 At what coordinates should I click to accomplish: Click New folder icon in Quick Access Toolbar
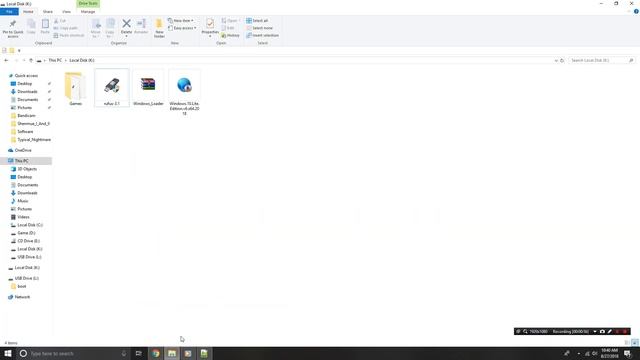pos(12,51)
